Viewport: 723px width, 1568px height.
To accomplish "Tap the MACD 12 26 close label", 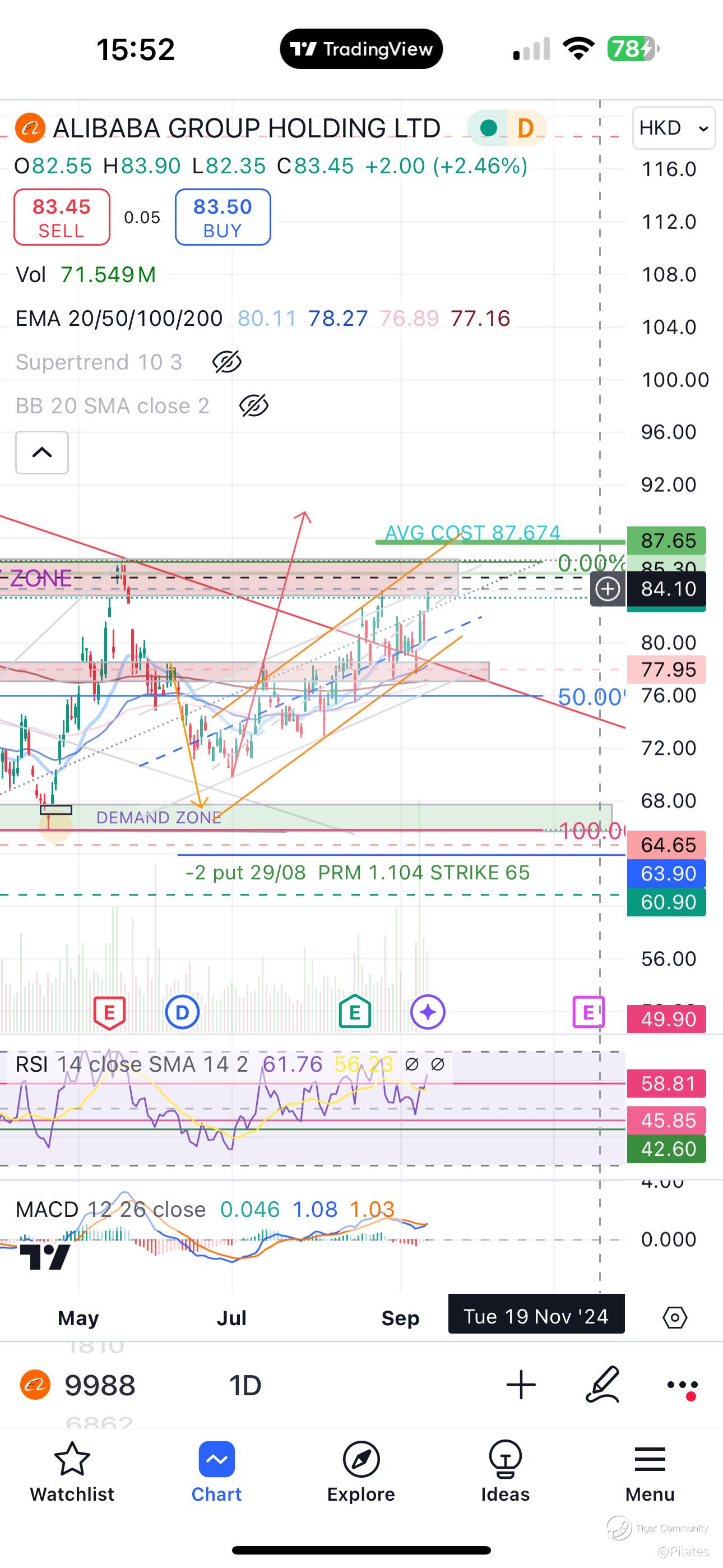I will 111,1209.
